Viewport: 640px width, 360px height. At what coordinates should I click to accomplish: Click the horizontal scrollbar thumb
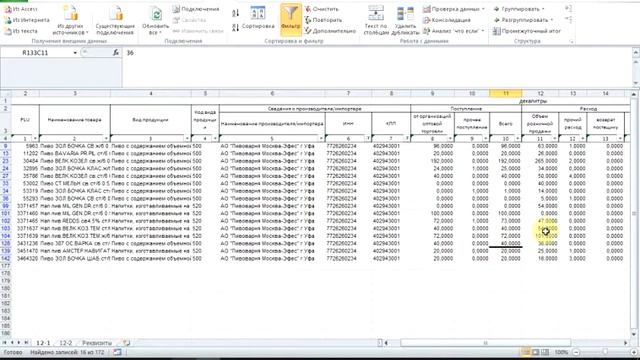tap(485, 343)
